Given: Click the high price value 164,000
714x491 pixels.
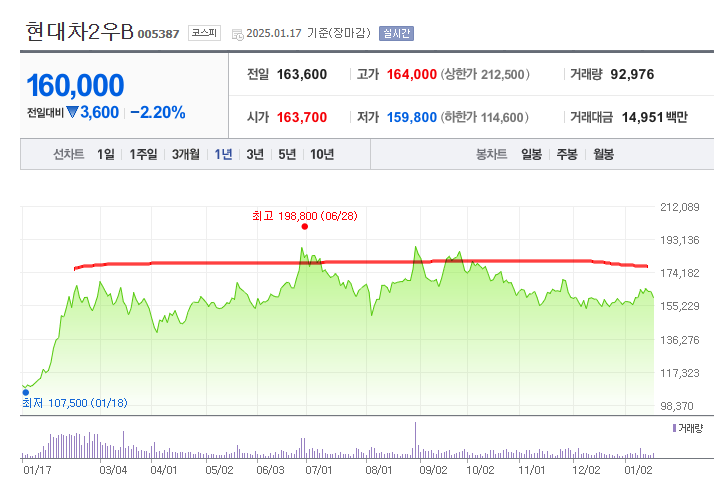Looking at the screenshot, I should pos(412,74).
